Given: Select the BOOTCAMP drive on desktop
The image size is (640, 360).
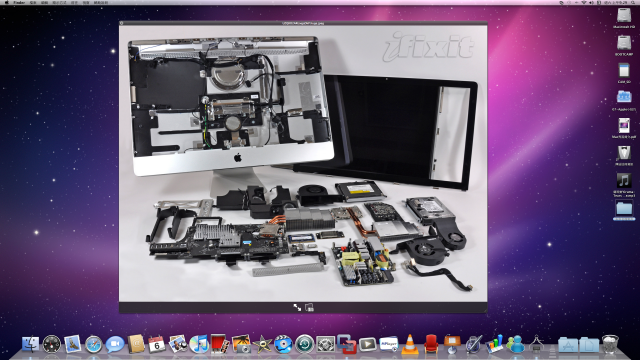Looking at the screenshot, I should 624,46.
